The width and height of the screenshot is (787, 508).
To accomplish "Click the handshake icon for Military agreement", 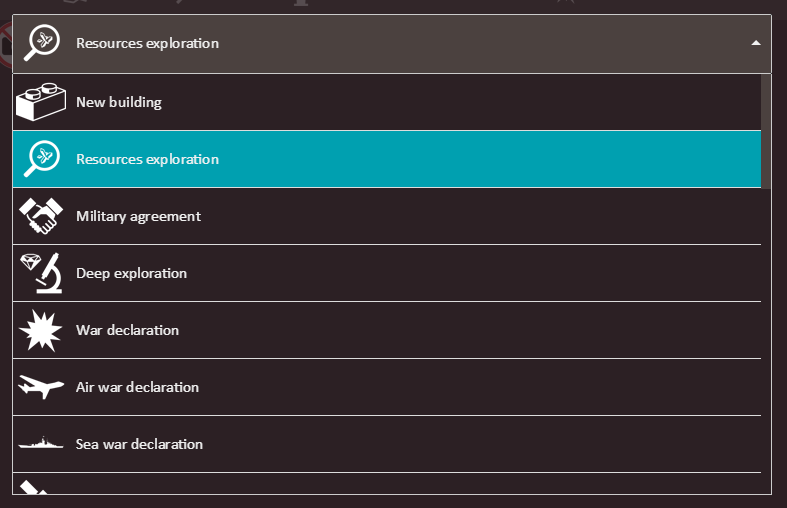I will [x=41, y=216].
